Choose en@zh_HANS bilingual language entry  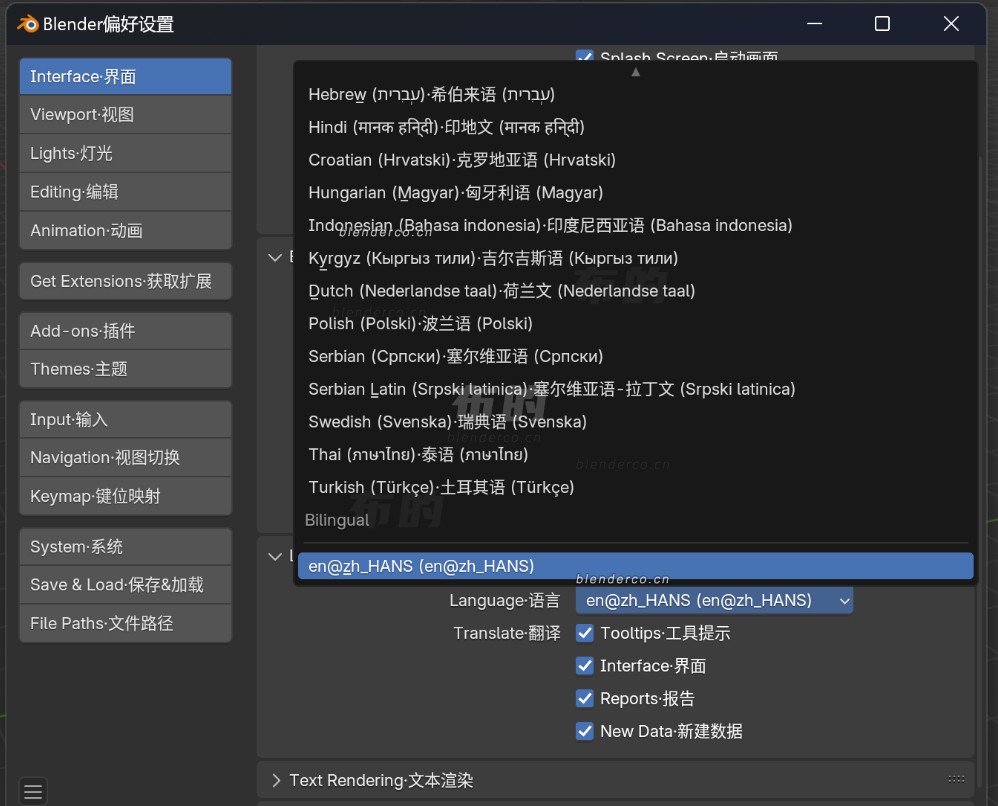635,566
